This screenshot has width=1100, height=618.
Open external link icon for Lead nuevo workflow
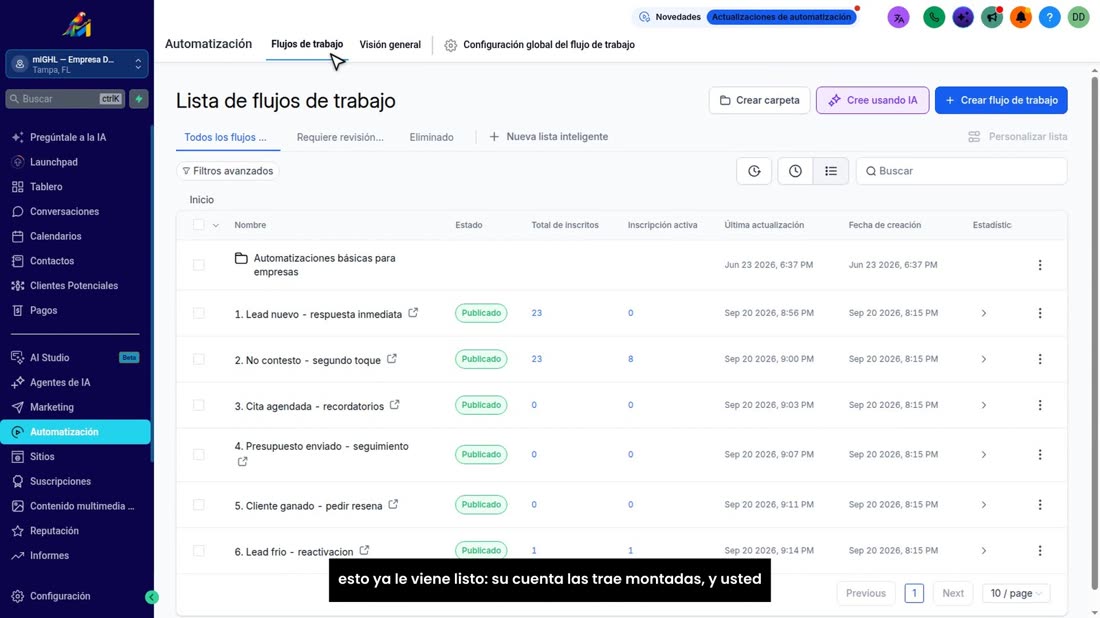click(x=413, y=313)
